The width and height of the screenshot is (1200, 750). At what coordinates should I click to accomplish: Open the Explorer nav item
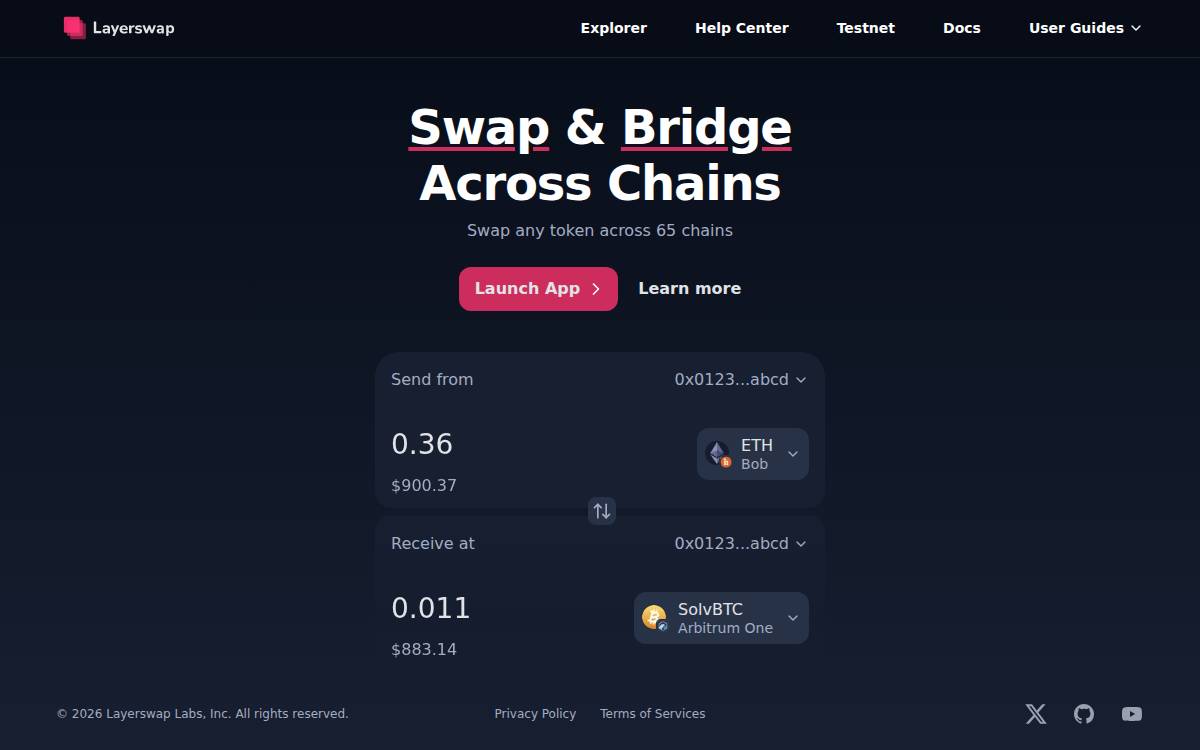point(614,28)
